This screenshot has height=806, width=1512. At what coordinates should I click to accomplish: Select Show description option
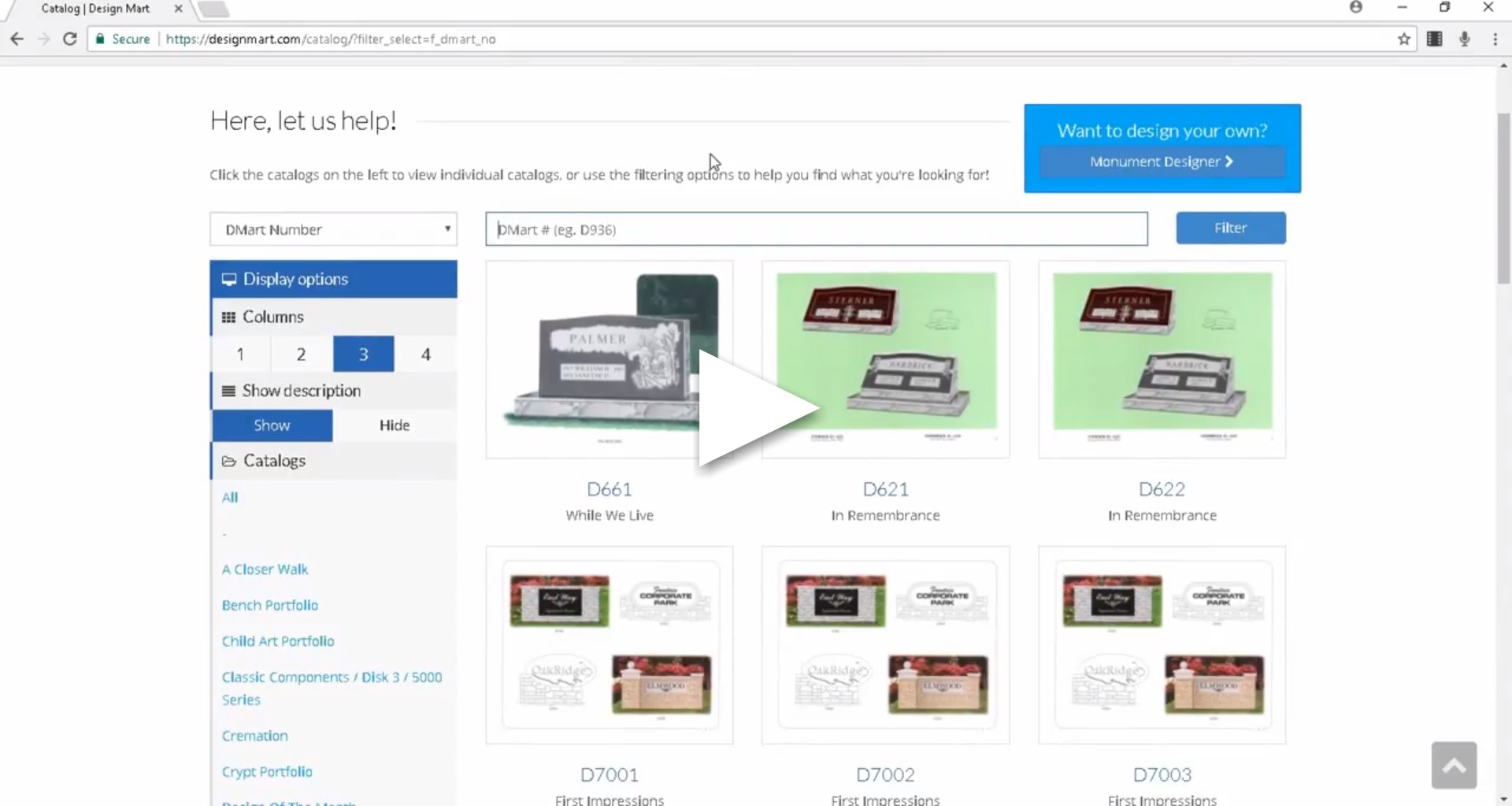point(272,425)
